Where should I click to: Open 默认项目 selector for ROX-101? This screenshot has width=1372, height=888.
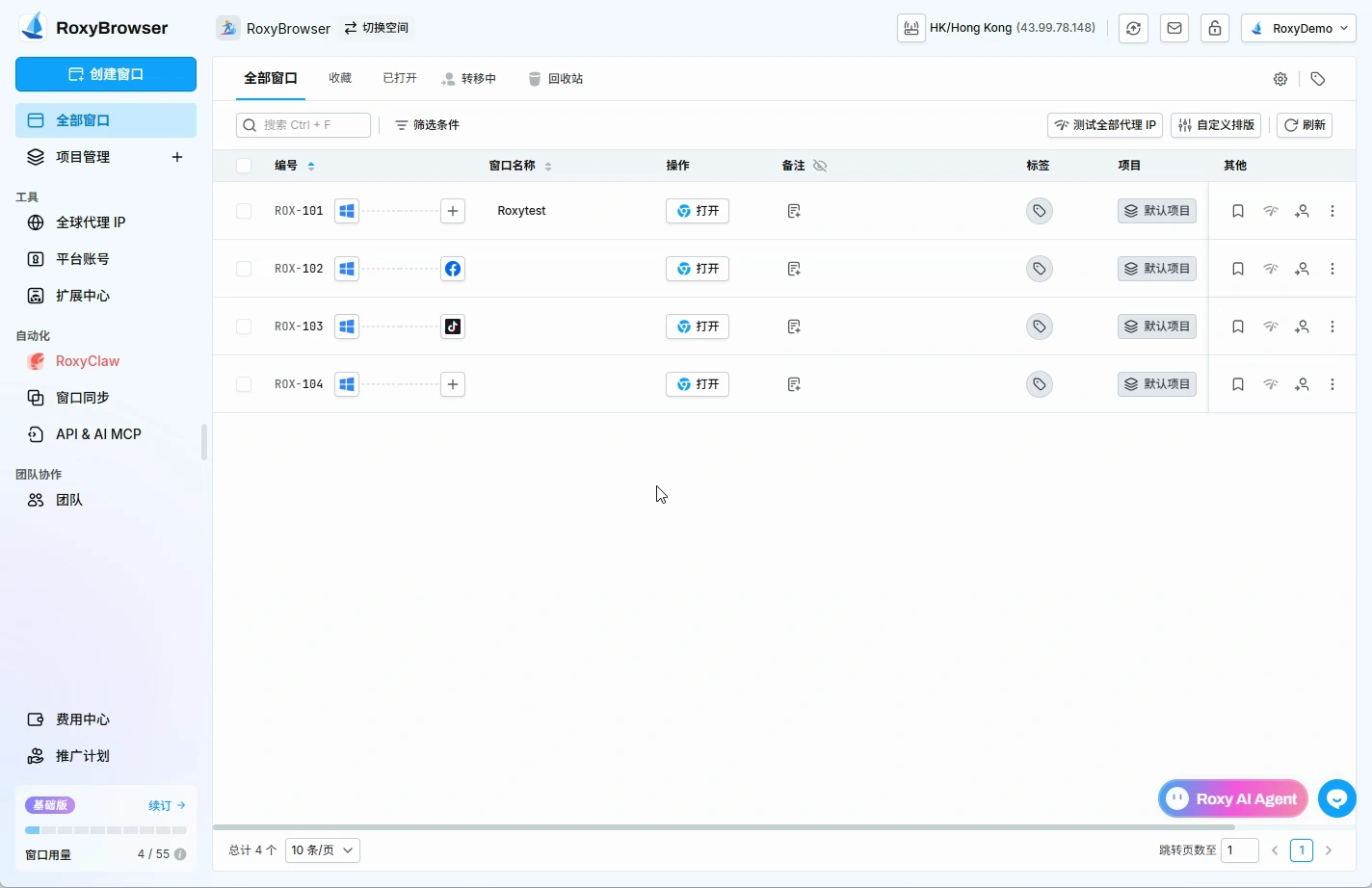[x=1157, y=211]
